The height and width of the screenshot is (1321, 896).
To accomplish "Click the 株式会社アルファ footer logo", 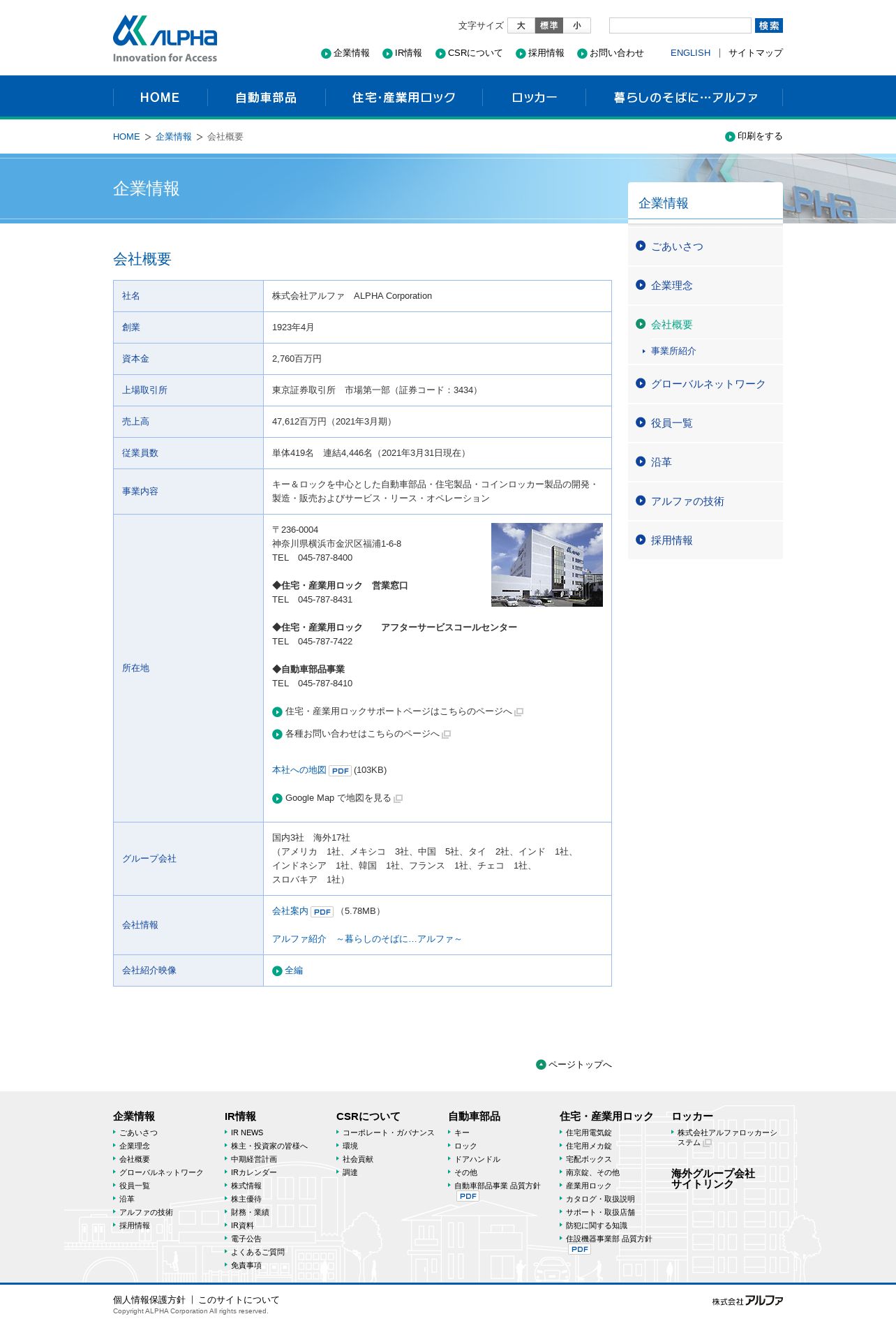I will pyautogui.click(x=747, y=1300).
